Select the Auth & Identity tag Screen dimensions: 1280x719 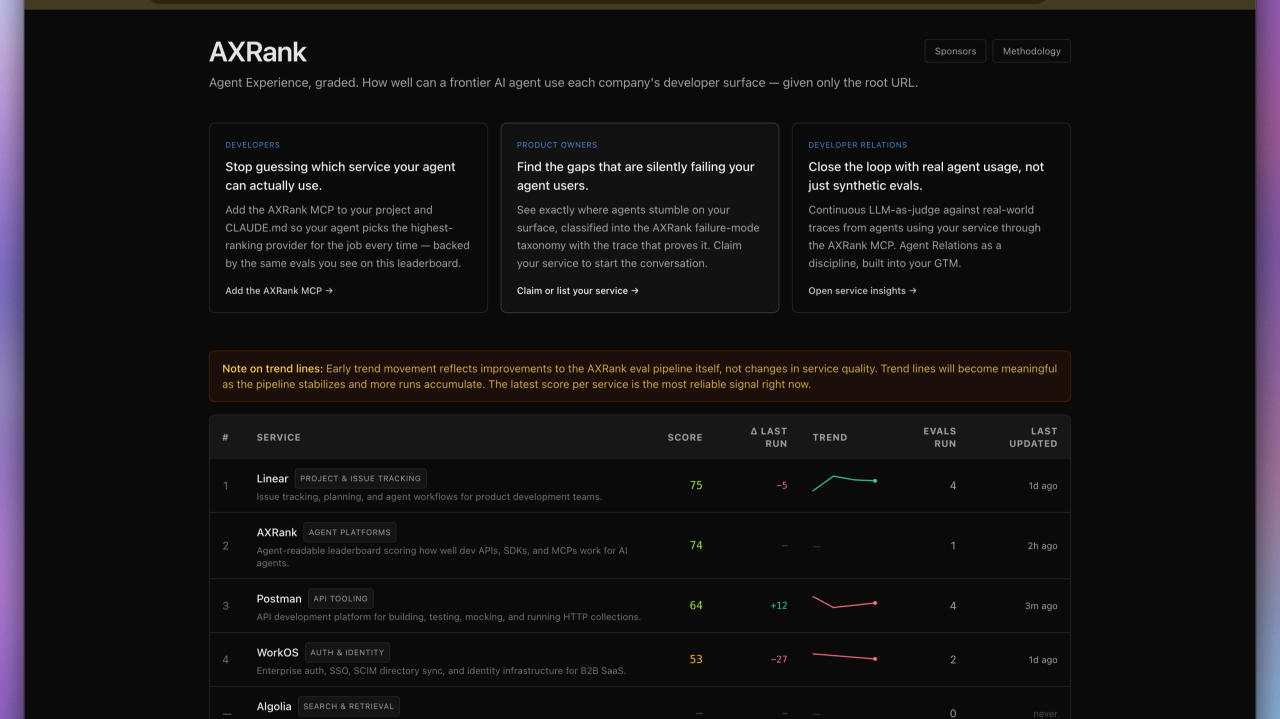[x=347, y=652]
